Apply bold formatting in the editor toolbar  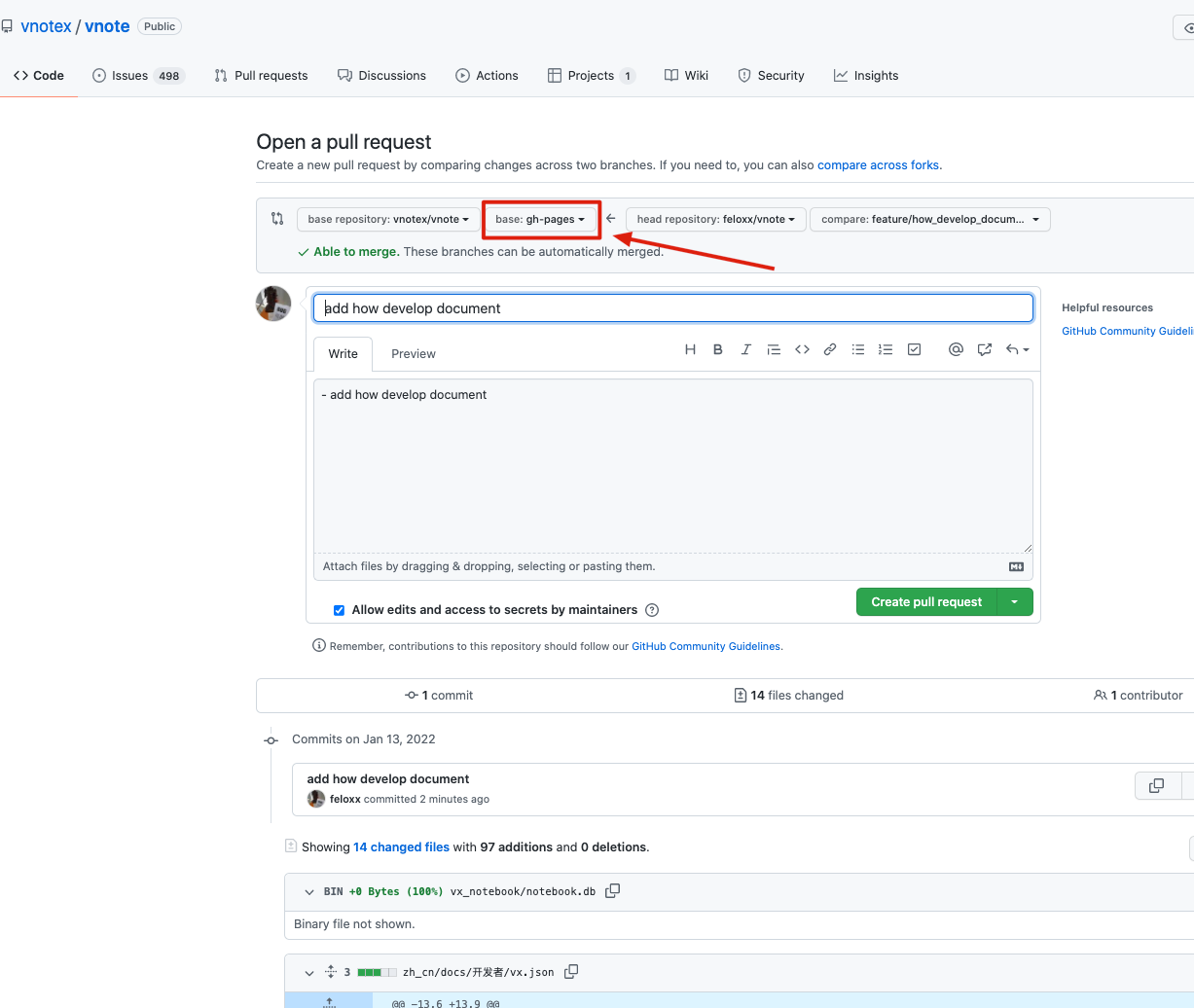coord(718,349)
